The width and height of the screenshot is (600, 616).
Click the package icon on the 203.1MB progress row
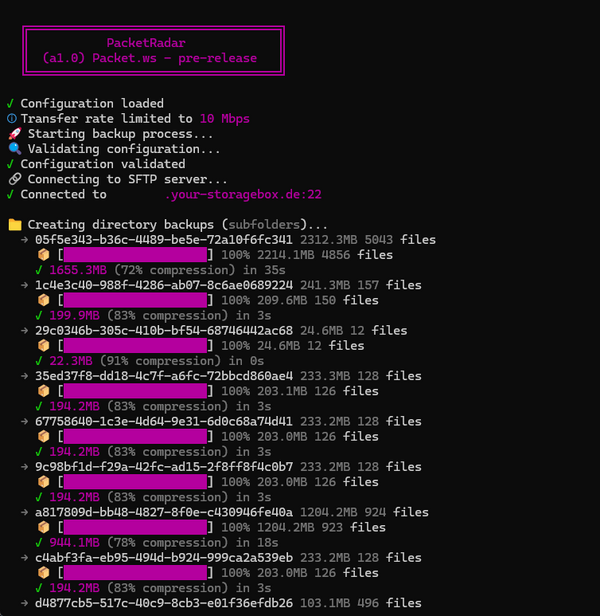coord(44,391)
